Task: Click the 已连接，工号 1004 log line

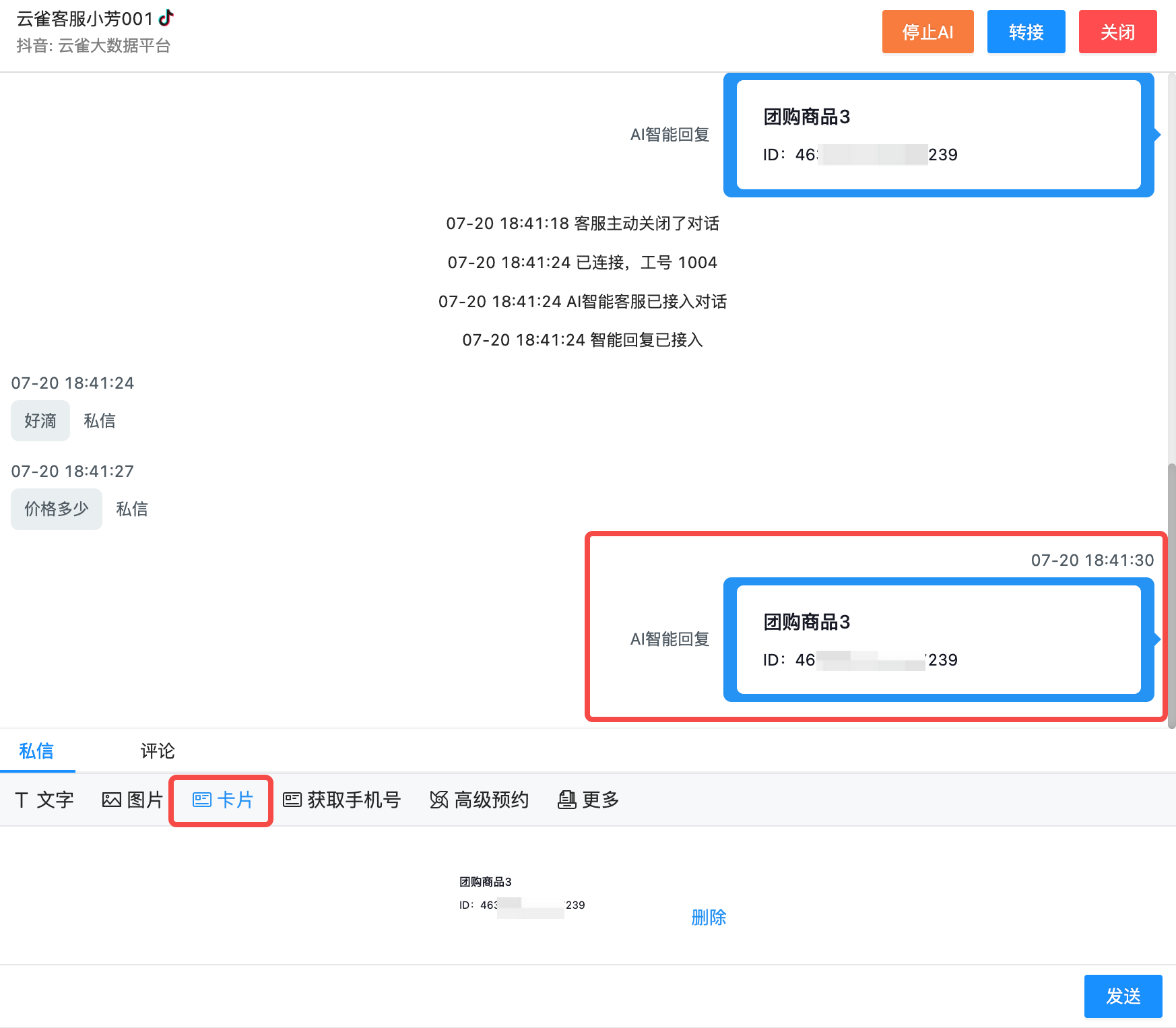Action: 583,263
